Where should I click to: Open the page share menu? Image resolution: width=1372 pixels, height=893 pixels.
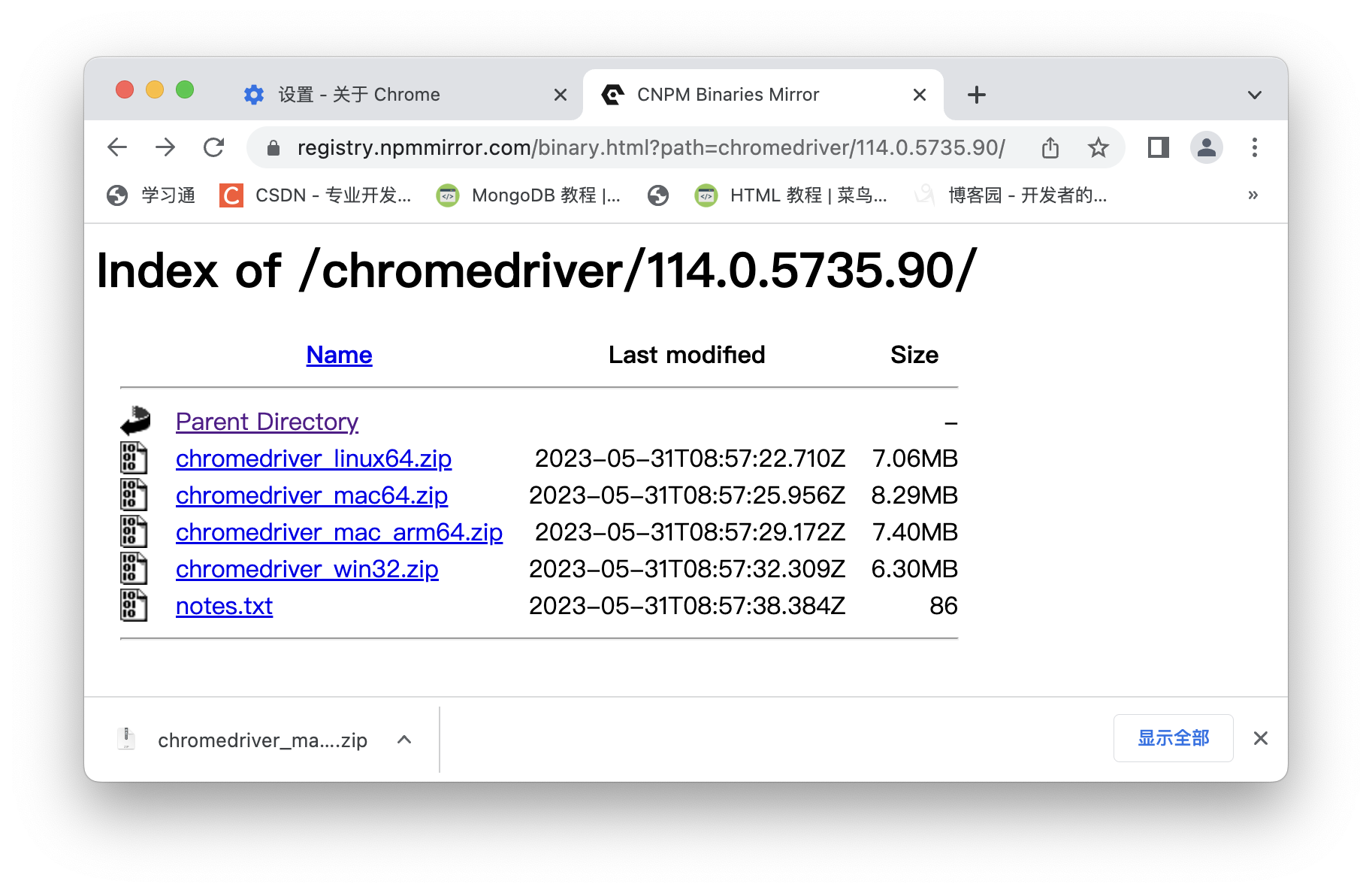[1050, 148]
